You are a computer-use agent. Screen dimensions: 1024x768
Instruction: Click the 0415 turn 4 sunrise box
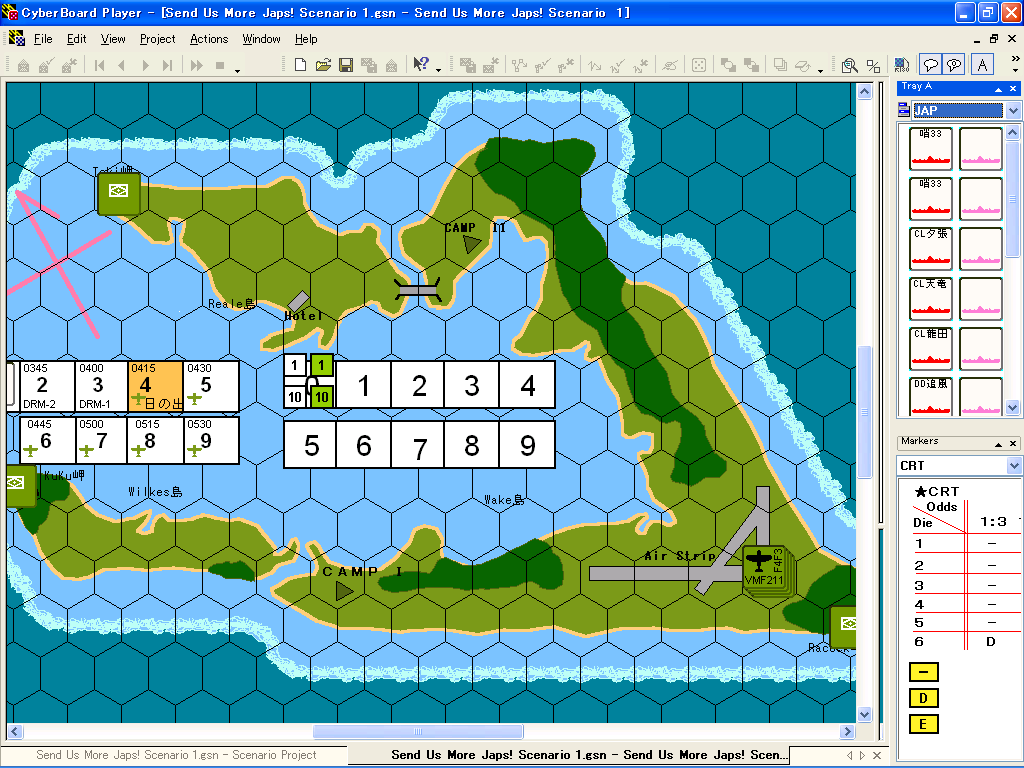(x=155, y=386)
